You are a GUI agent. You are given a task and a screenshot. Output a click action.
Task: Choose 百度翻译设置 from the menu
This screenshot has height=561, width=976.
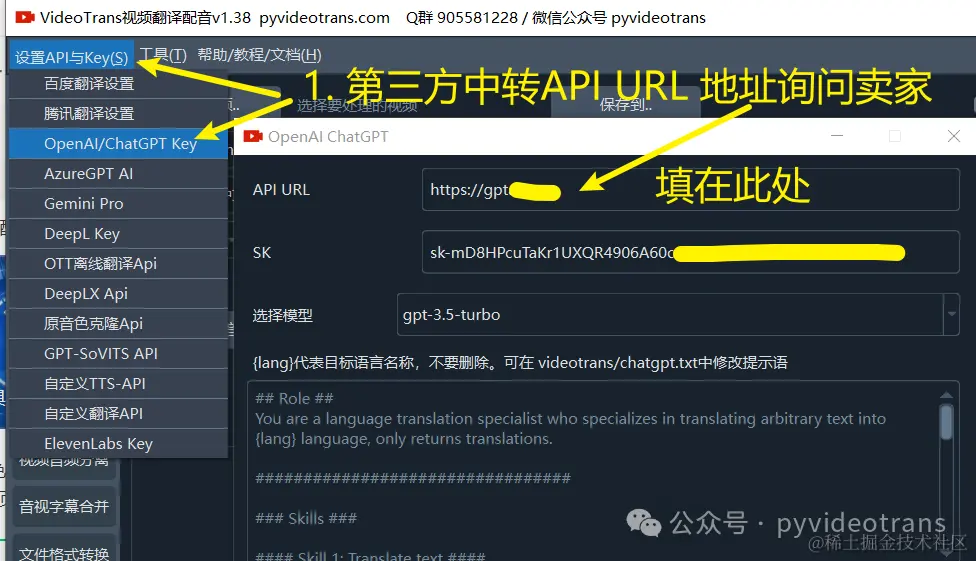click(x=118, y=83)
